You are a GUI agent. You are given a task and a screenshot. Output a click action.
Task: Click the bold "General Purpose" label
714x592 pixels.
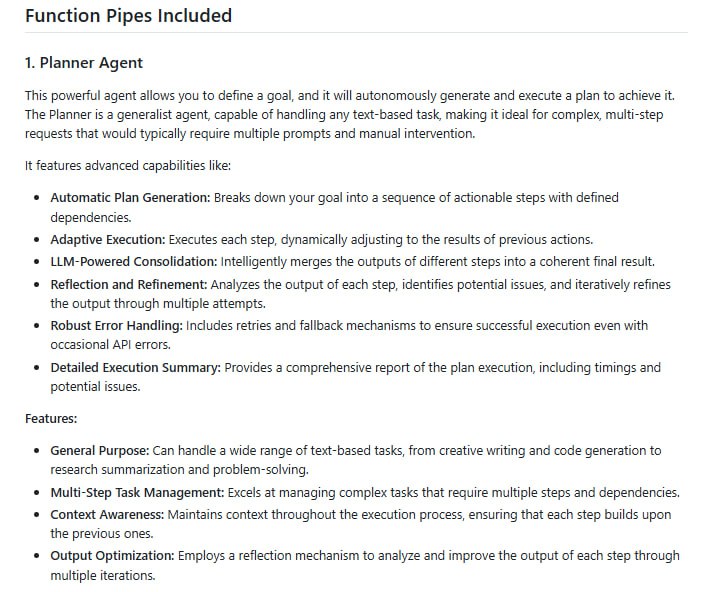tap(101, 451)
